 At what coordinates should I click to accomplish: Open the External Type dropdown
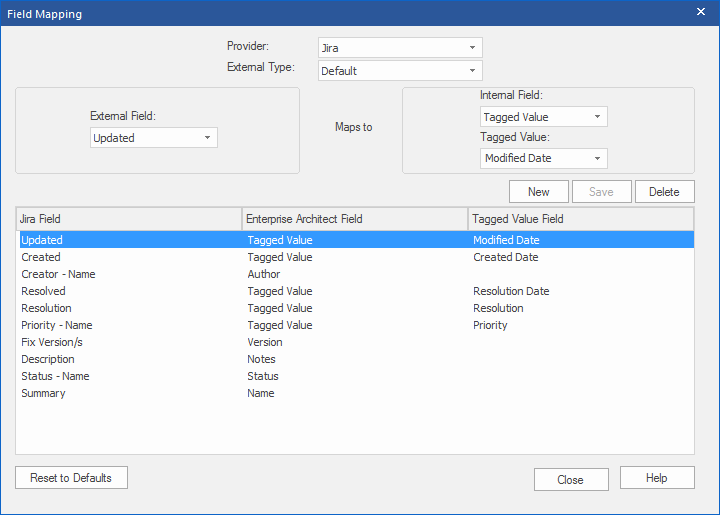tap(400, 71)
